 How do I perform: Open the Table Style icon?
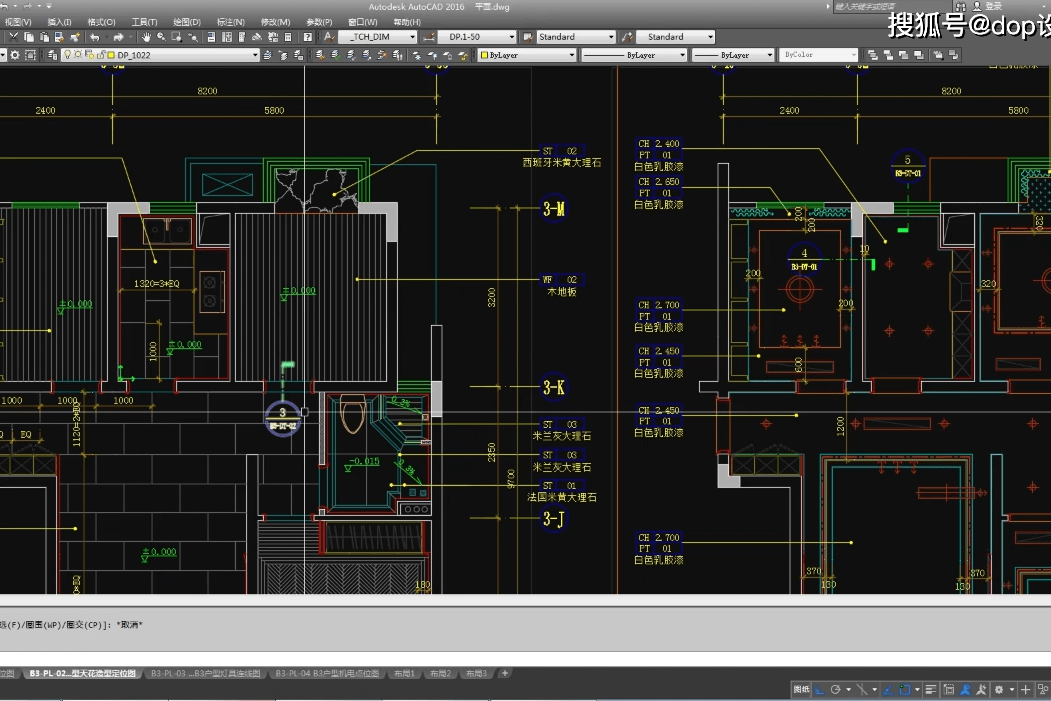tap(528, 38)
